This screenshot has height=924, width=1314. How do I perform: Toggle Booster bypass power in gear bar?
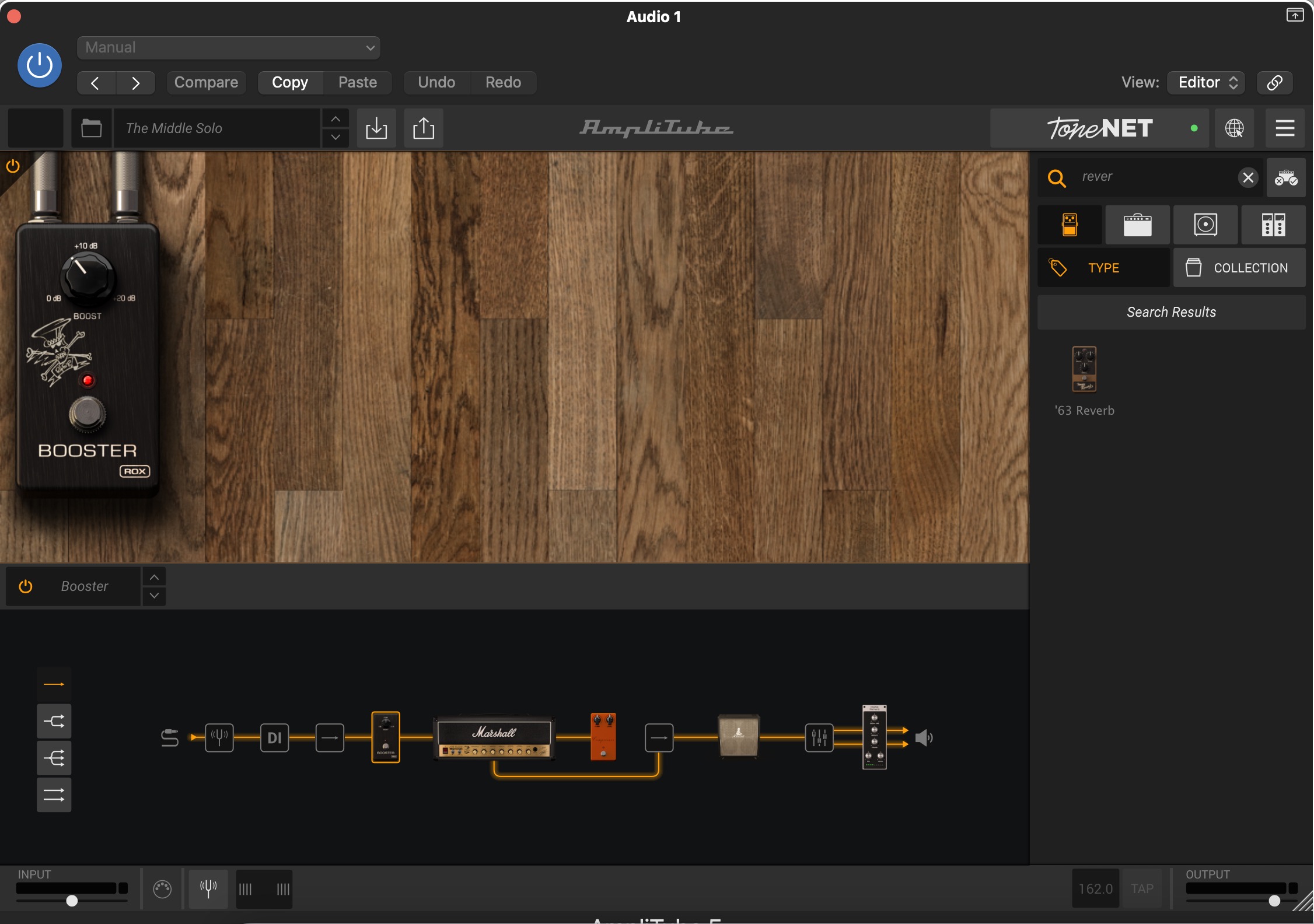click(26, 586)
